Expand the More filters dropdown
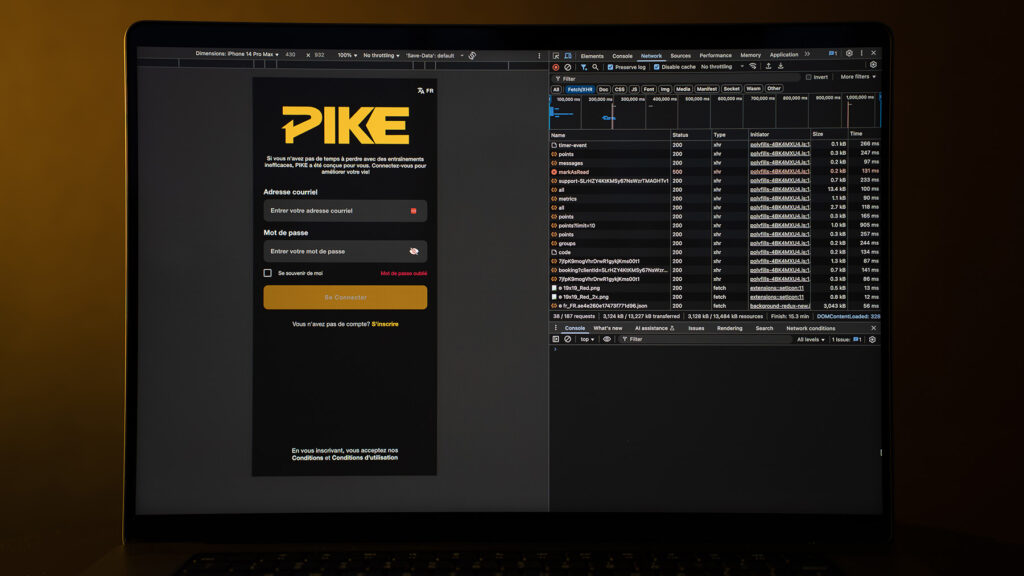Viewport: 1024px width, 576px height. (858, 77)
